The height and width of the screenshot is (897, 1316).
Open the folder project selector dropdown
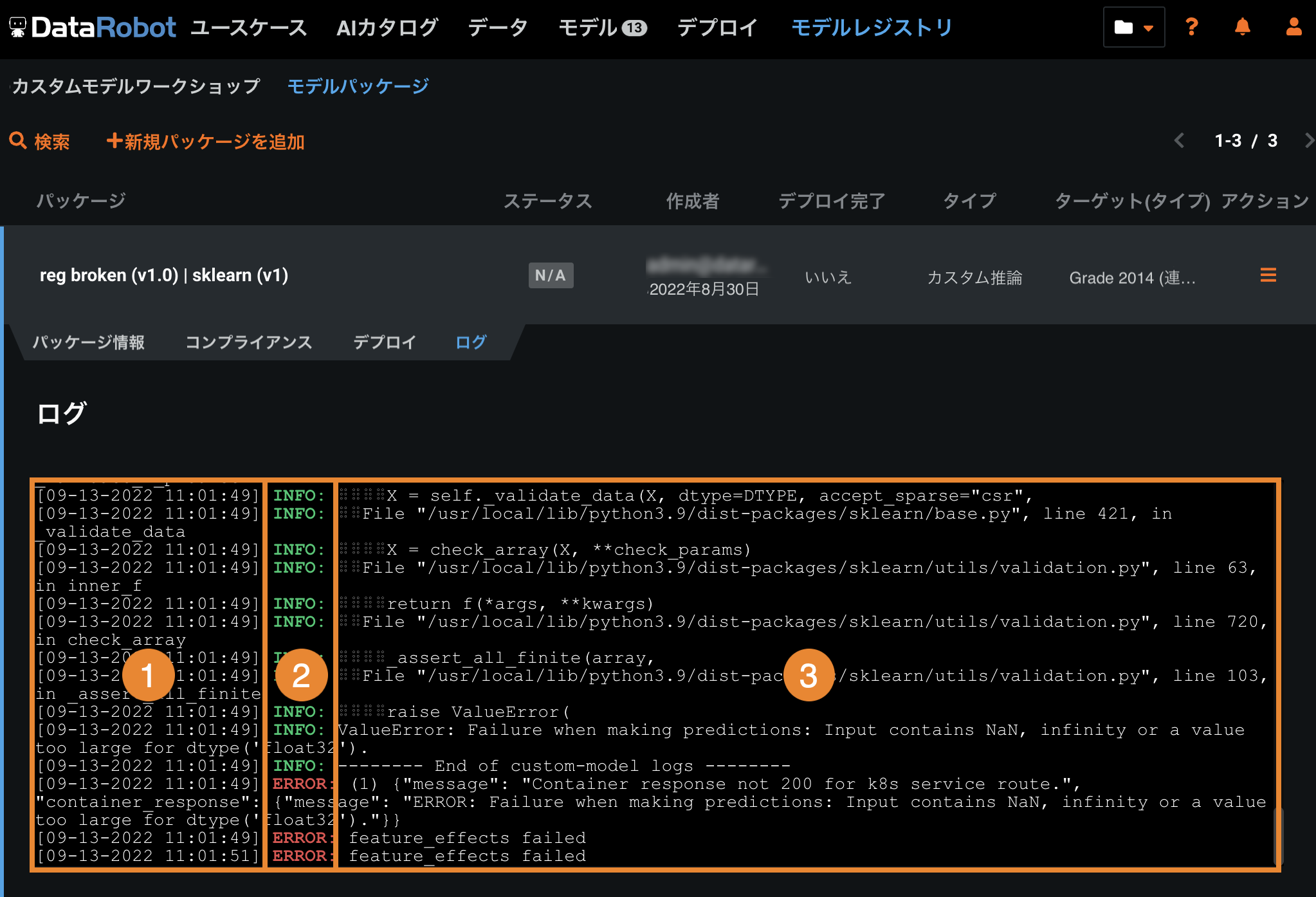coord(1133,27)
